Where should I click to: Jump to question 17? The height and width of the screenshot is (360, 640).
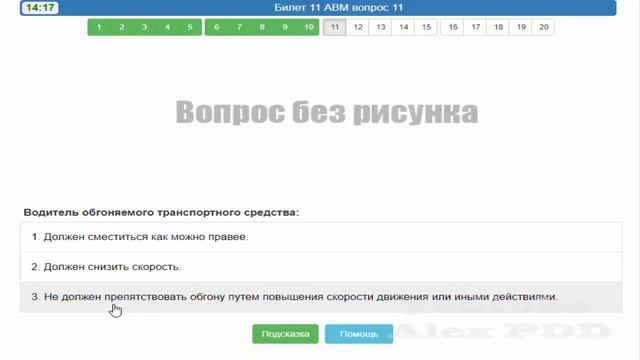476,27
